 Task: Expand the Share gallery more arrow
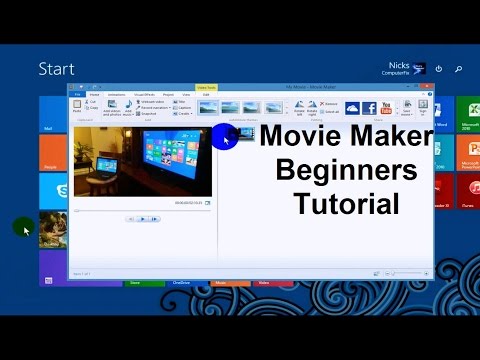click(x=397, y=113)
